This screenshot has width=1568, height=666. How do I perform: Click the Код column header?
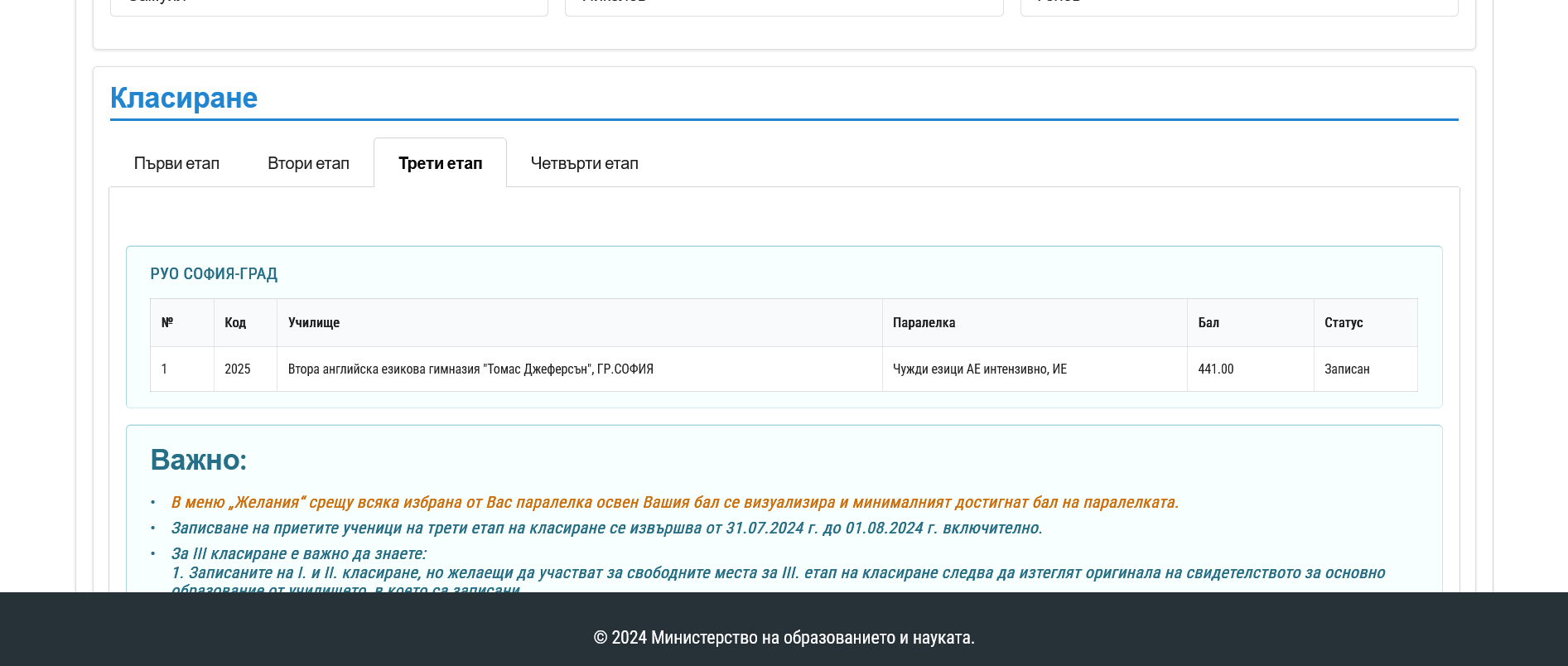tap(235, 322)
